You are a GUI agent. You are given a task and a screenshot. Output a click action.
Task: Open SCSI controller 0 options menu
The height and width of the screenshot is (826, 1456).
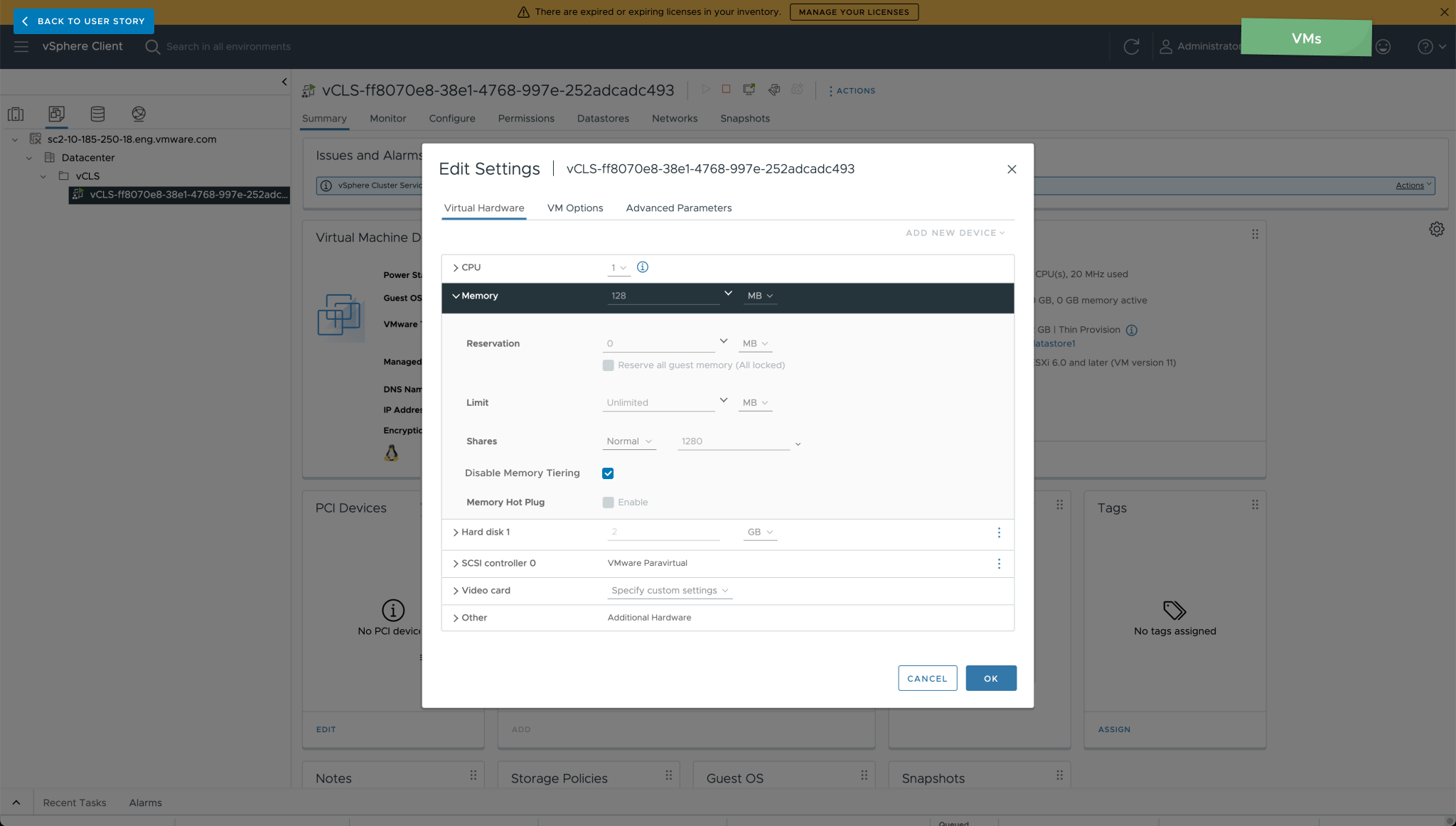coord(999,564)
